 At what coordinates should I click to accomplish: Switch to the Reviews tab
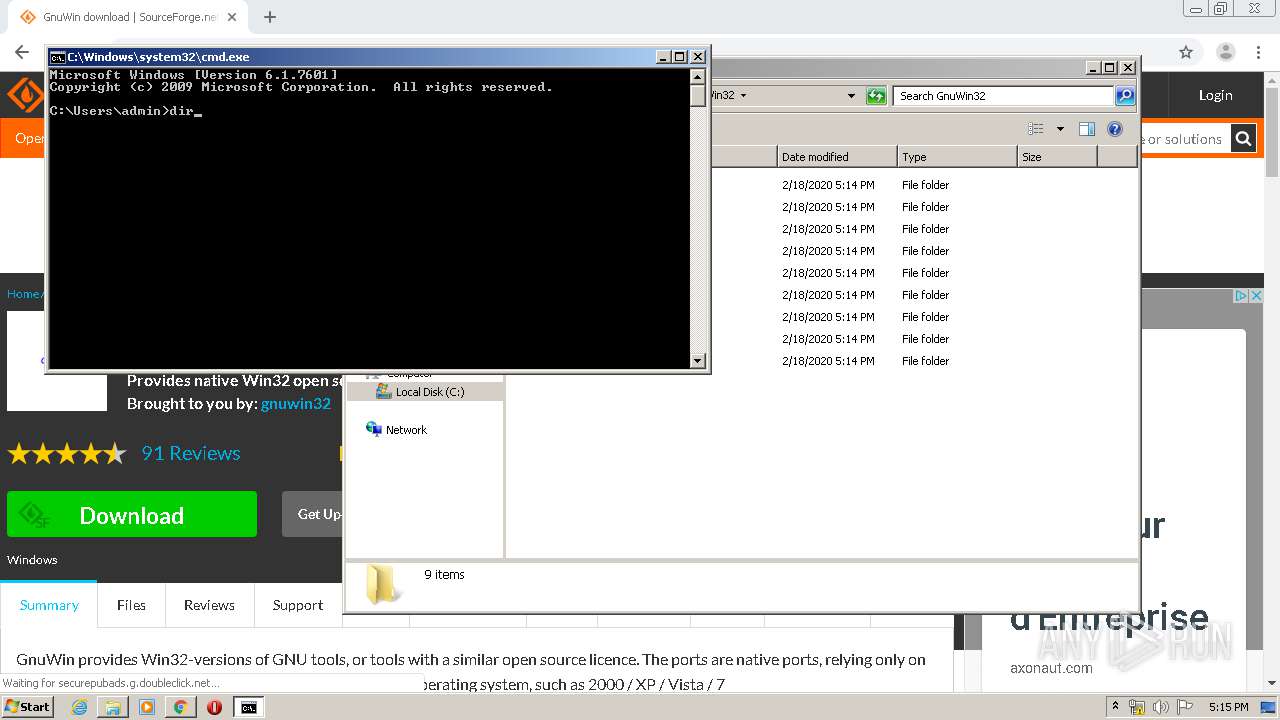point(209,605)
